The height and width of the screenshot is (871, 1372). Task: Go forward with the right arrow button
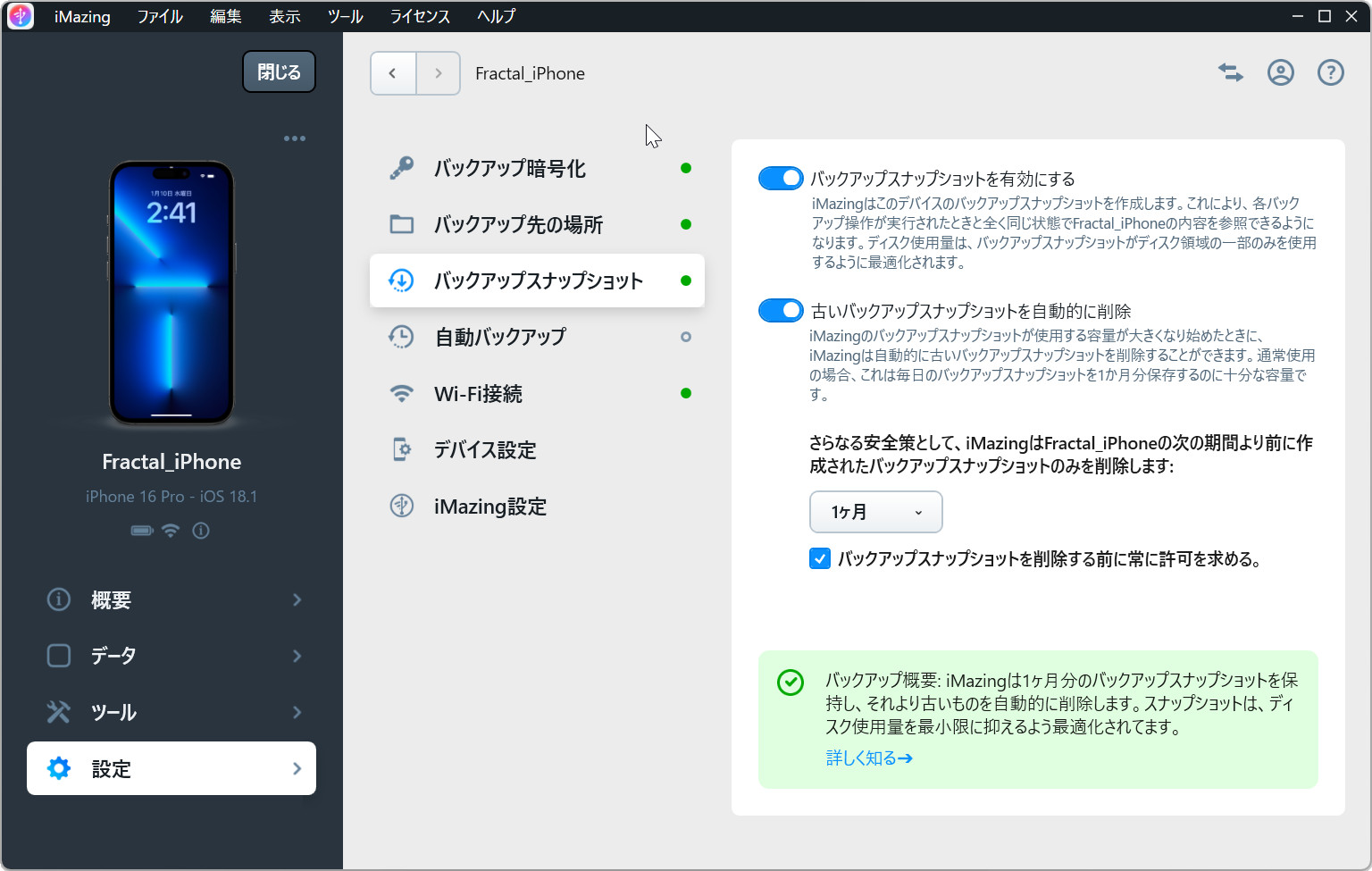(x=439, y=73)
